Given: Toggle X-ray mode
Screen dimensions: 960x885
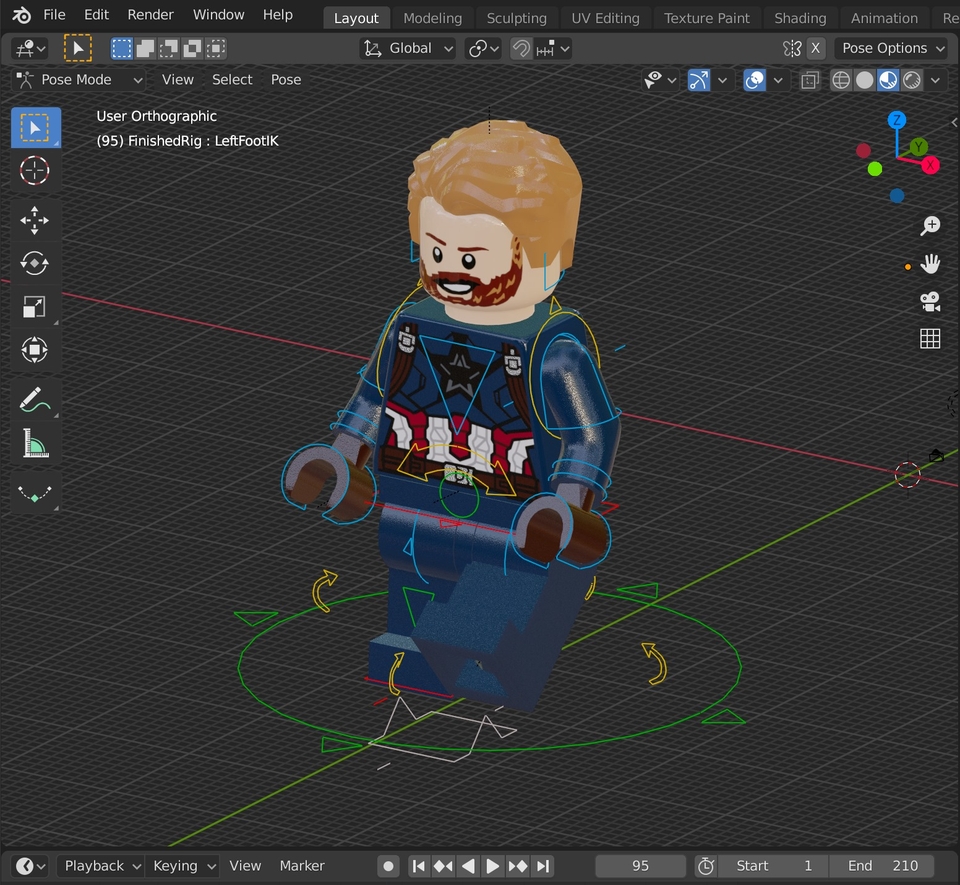Looking at the screenshot, I should pyautogui.click(x=809, y=80).
